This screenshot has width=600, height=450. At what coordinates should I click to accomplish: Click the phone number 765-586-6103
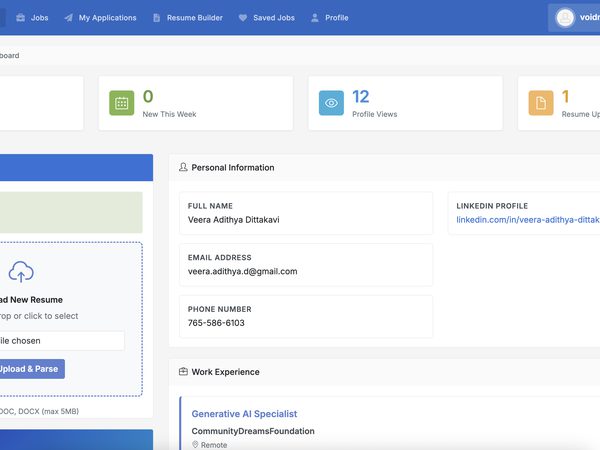point(216,323)
